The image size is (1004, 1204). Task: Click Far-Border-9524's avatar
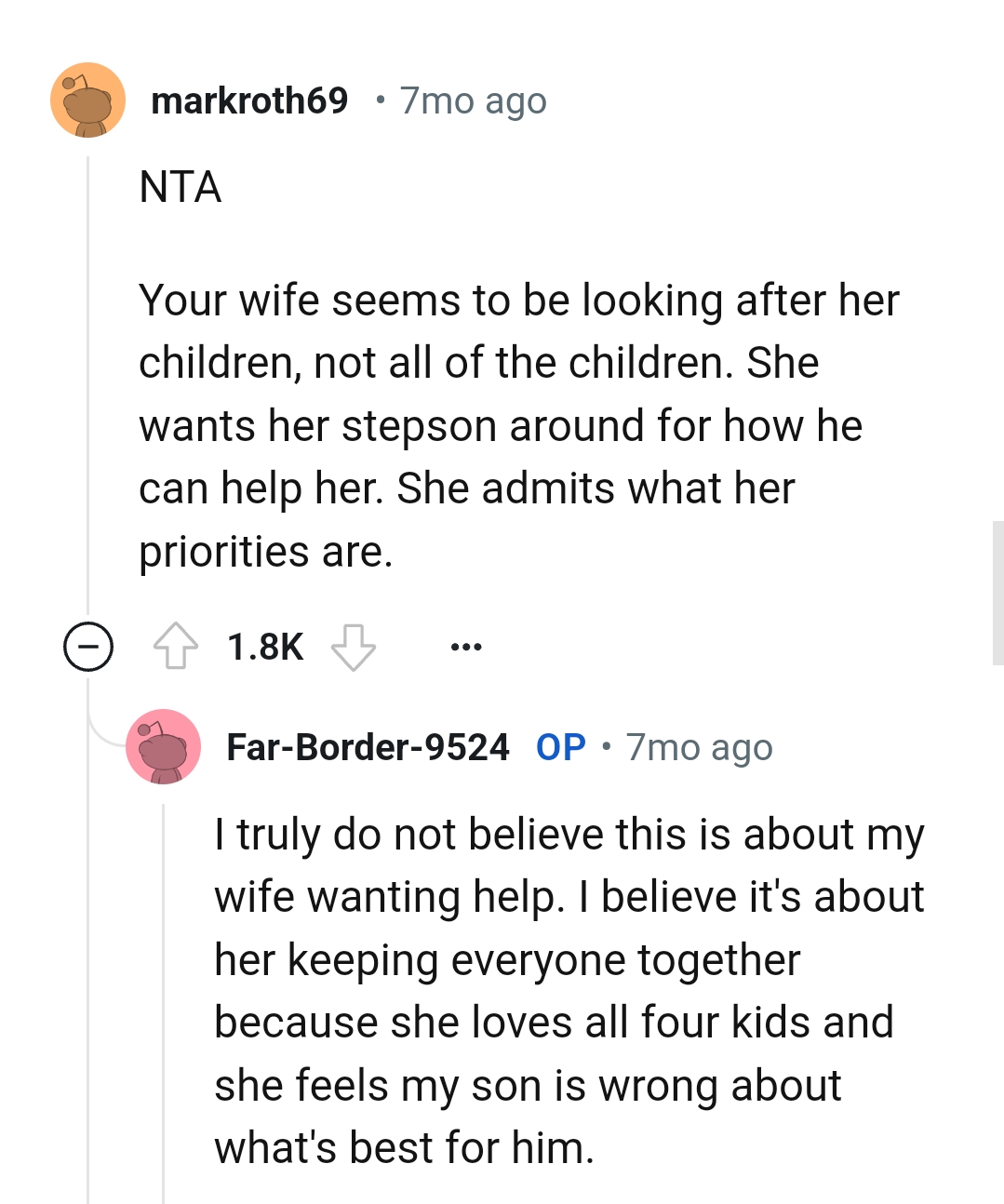click(164, 747)
